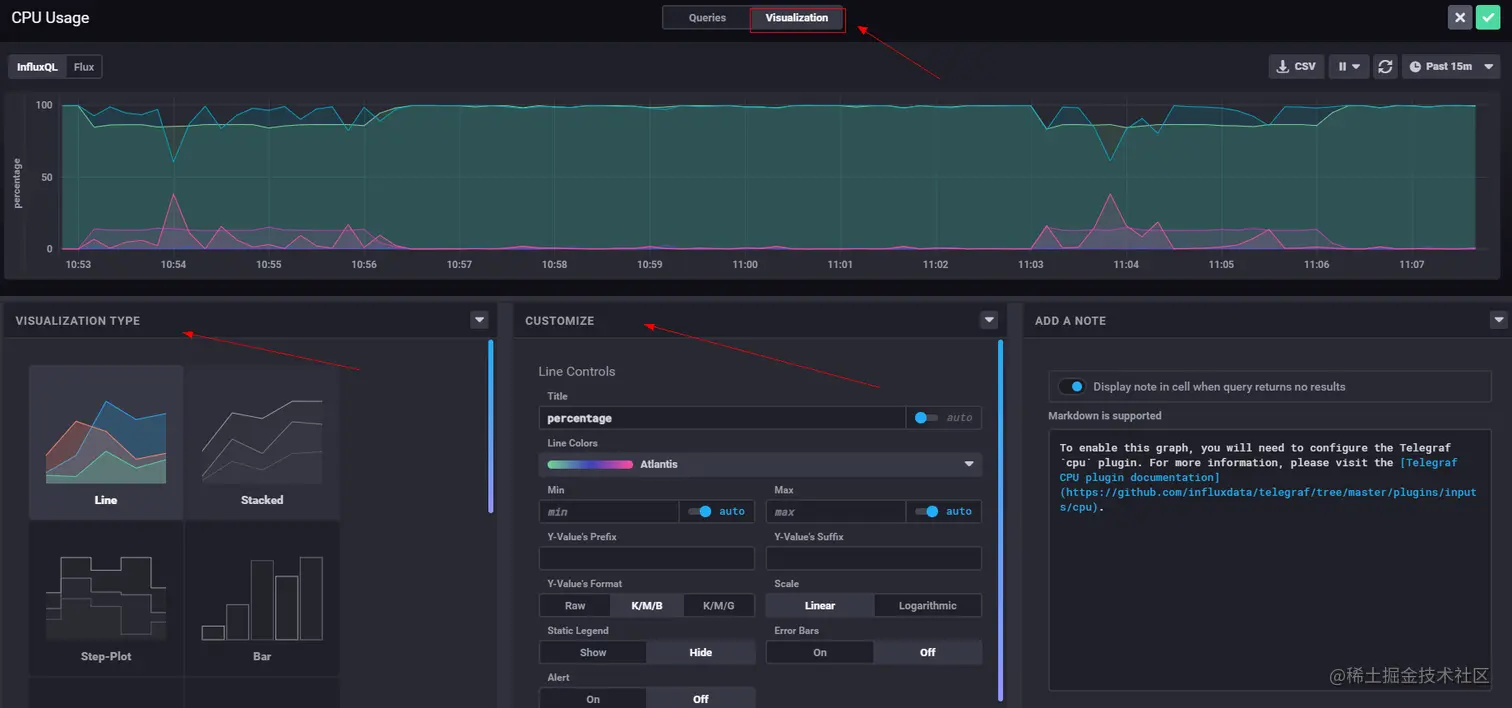The height and width of the screenshot is (708, 1512).
Task: Click the 10:57 time label on chart
Action: (x=459, y=265)
